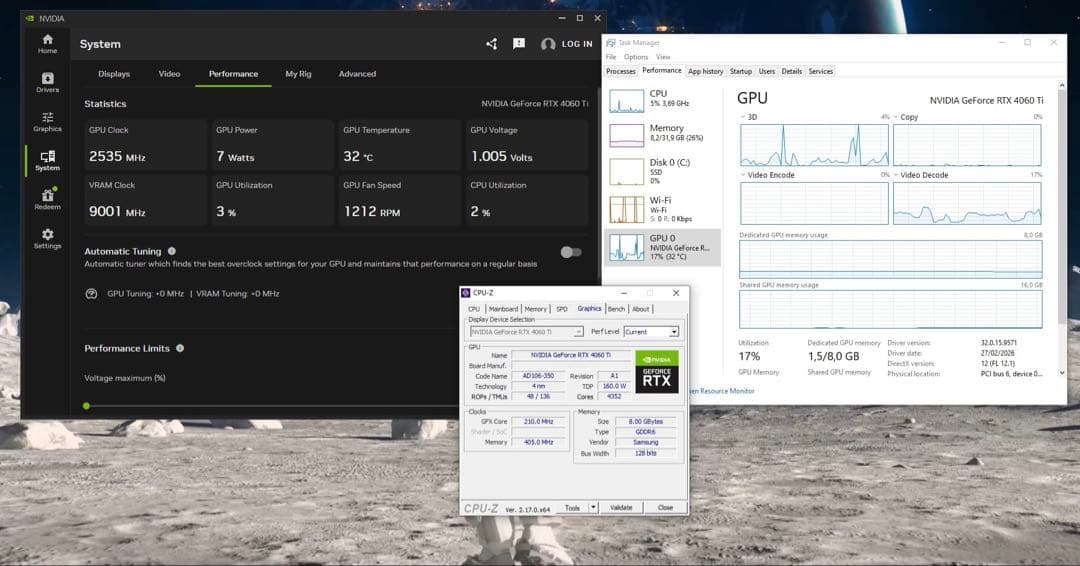Open View menu in Task Manager
Viewport: 1080px width, 566px height.
[x=663, y=57]
